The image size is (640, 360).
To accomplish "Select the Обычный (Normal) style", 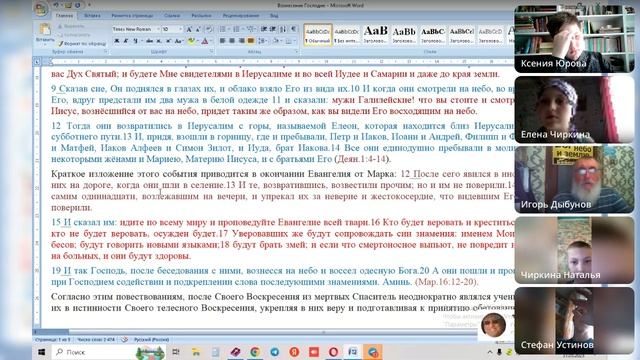I will click(x=318, y=35).
